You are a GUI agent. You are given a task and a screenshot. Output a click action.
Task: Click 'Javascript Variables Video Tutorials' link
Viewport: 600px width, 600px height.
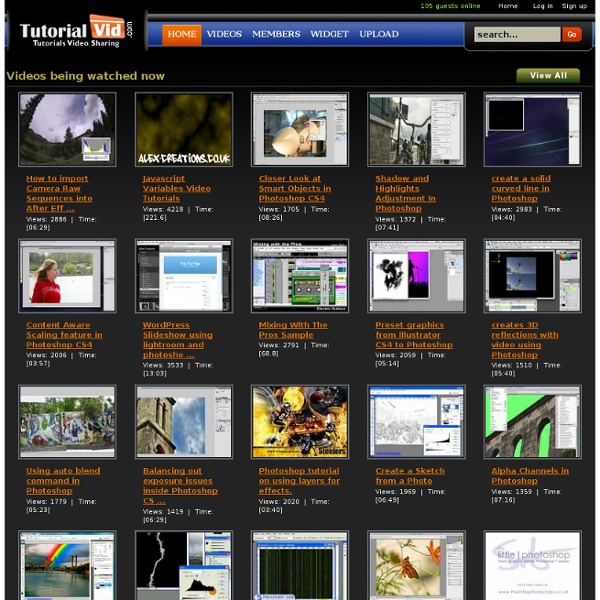click(x=176, y=188)
